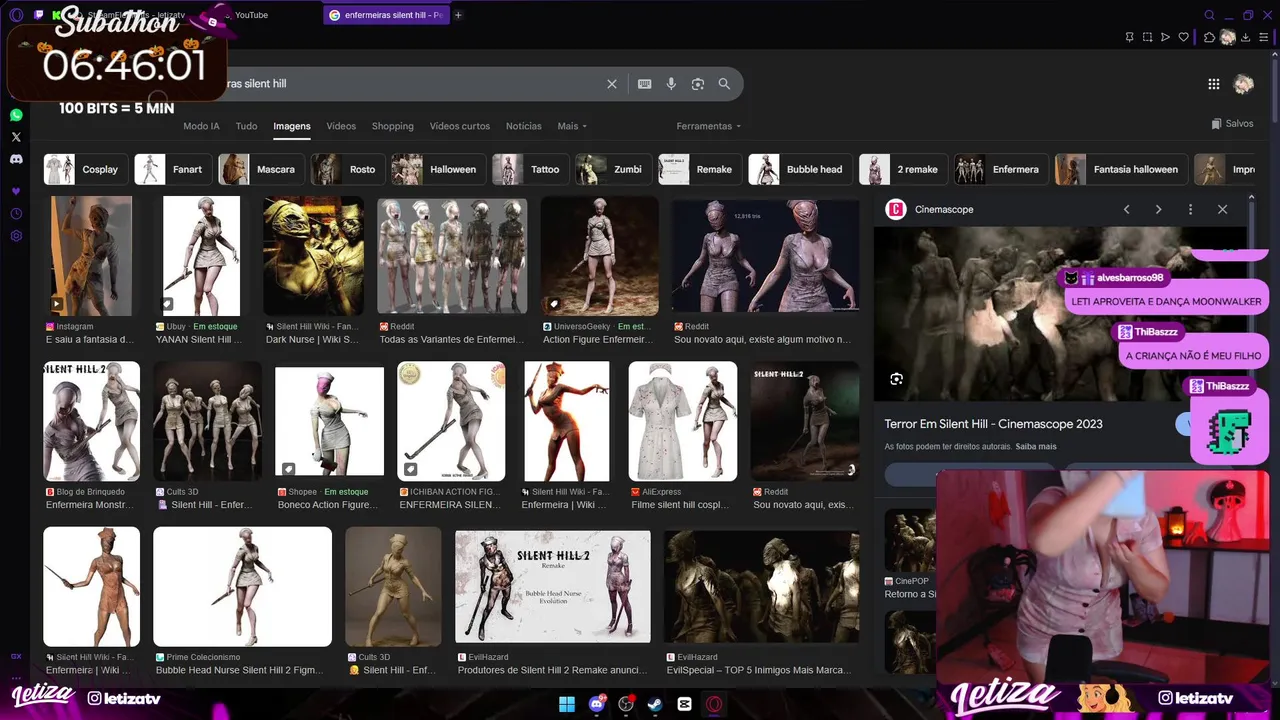Viewport: 1280px width, 720px height.
Task: Search inside the preview image with Lens
Action: click(896, 379)
